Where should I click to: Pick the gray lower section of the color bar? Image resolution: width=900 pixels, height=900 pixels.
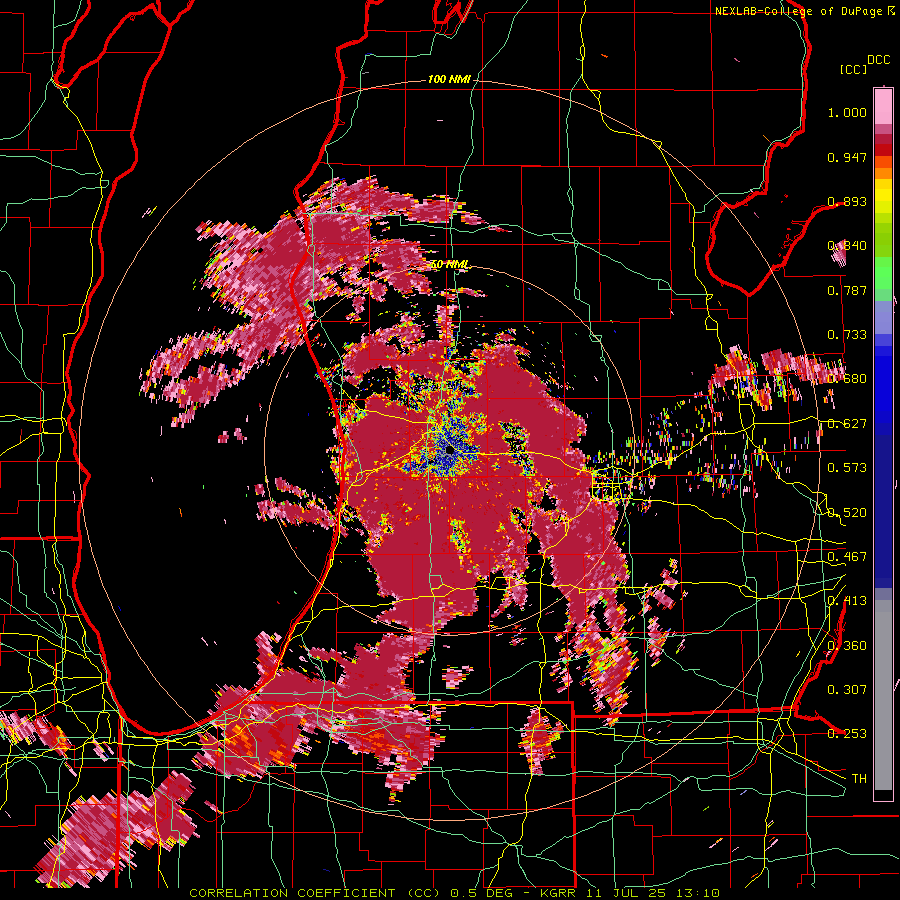(x=883, y=697)
